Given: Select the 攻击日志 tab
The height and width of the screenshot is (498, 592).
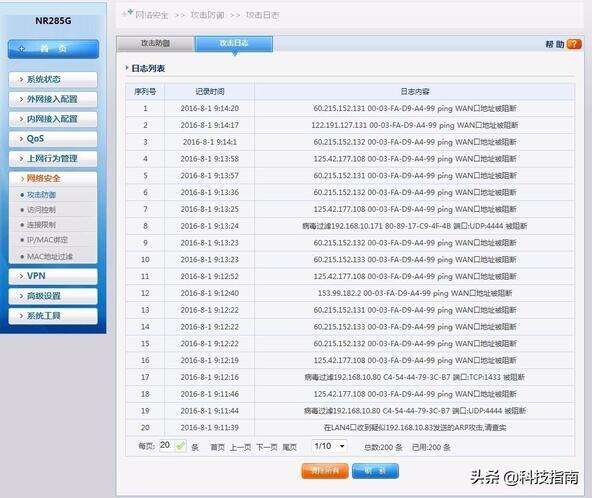Looking at the screenshot, I should (x=234, y=43).
